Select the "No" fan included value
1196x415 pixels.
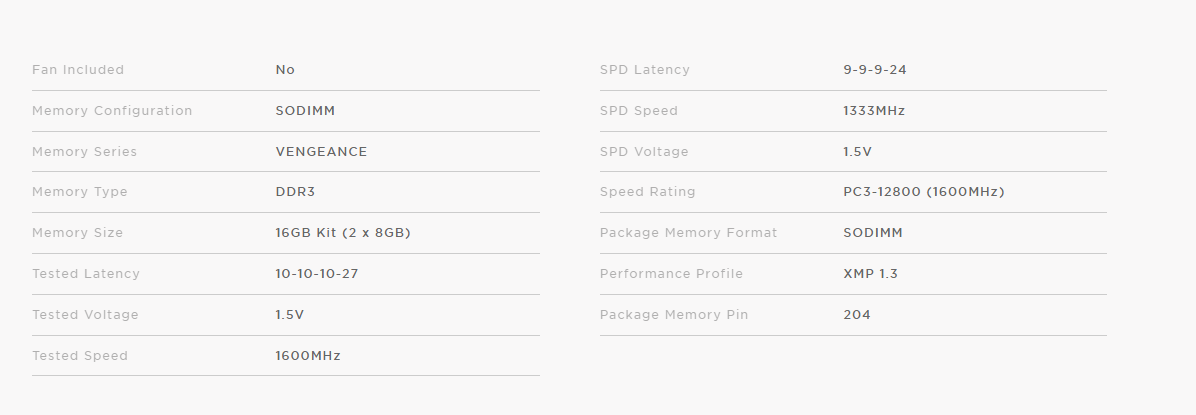pyautogui.click(x=285, y=70)
